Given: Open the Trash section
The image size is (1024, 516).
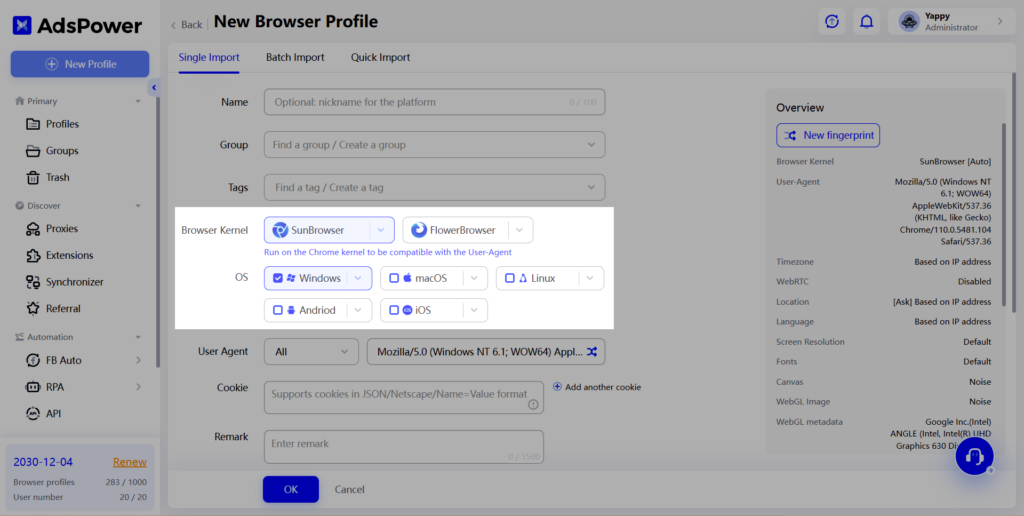Looking at the screenshot, I should [x=57, y=178].
